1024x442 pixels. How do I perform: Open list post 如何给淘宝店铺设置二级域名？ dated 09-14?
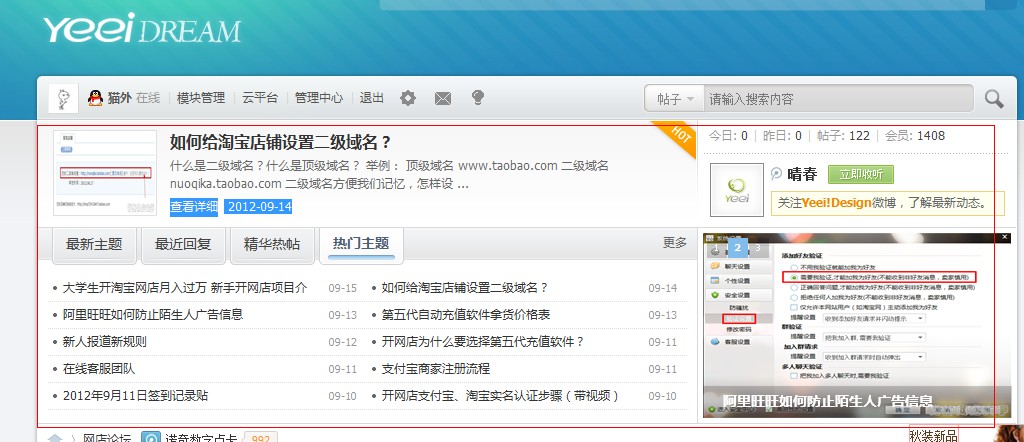click(x=465, y=288)
